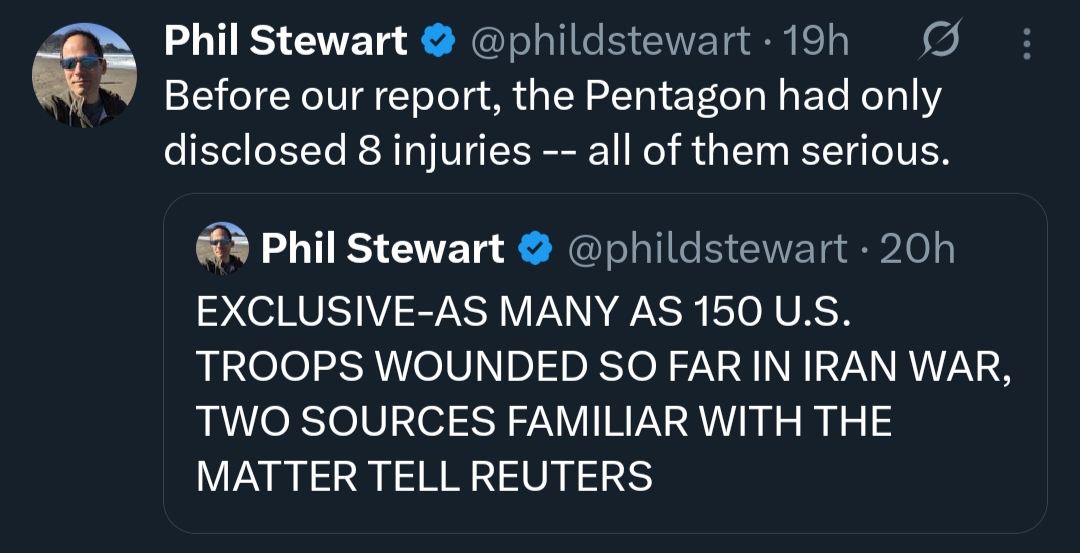Open the three-dot more options menu
This screenshot has width=1080, height=553.
pyautogui.click(x=1026, y=43)
